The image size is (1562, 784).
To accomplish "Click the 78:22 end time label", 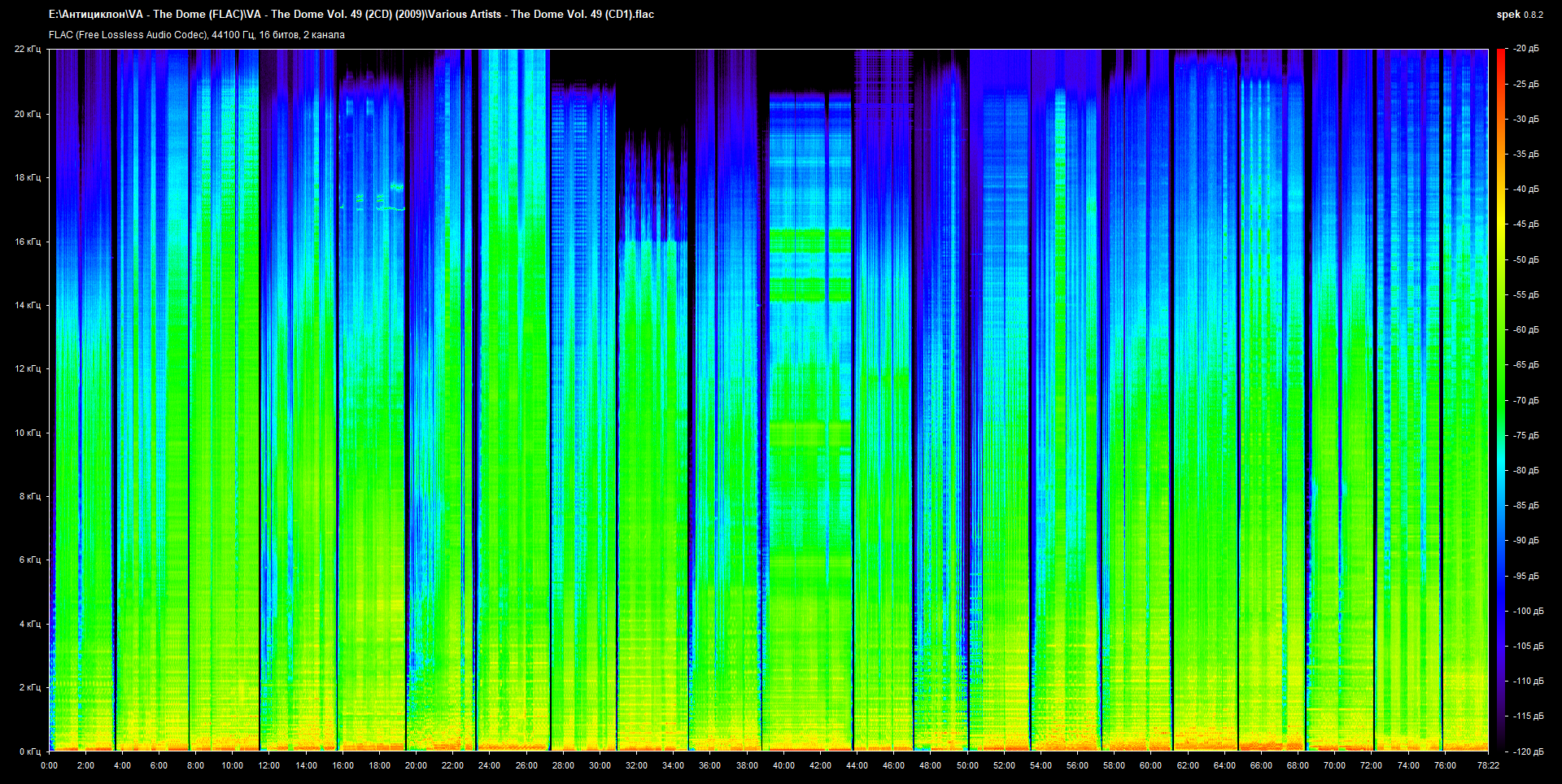I will tap(1488, 765).
